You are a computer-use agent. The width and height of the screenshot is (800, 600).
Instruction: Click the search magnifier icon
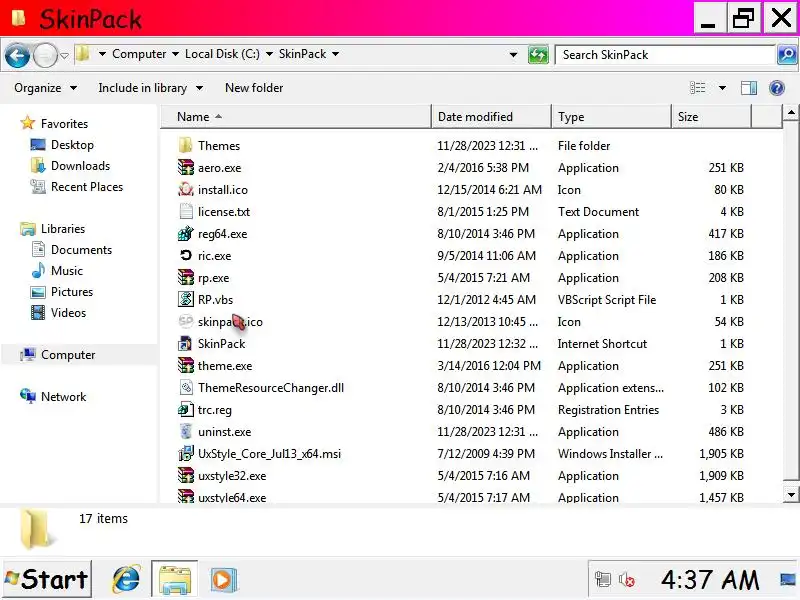click(x=787, y=55)
